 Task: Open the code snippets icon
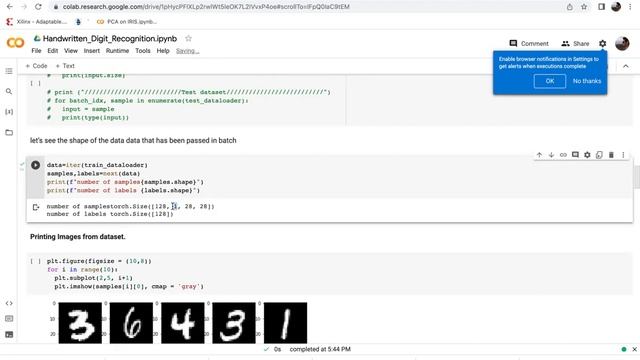9,303
